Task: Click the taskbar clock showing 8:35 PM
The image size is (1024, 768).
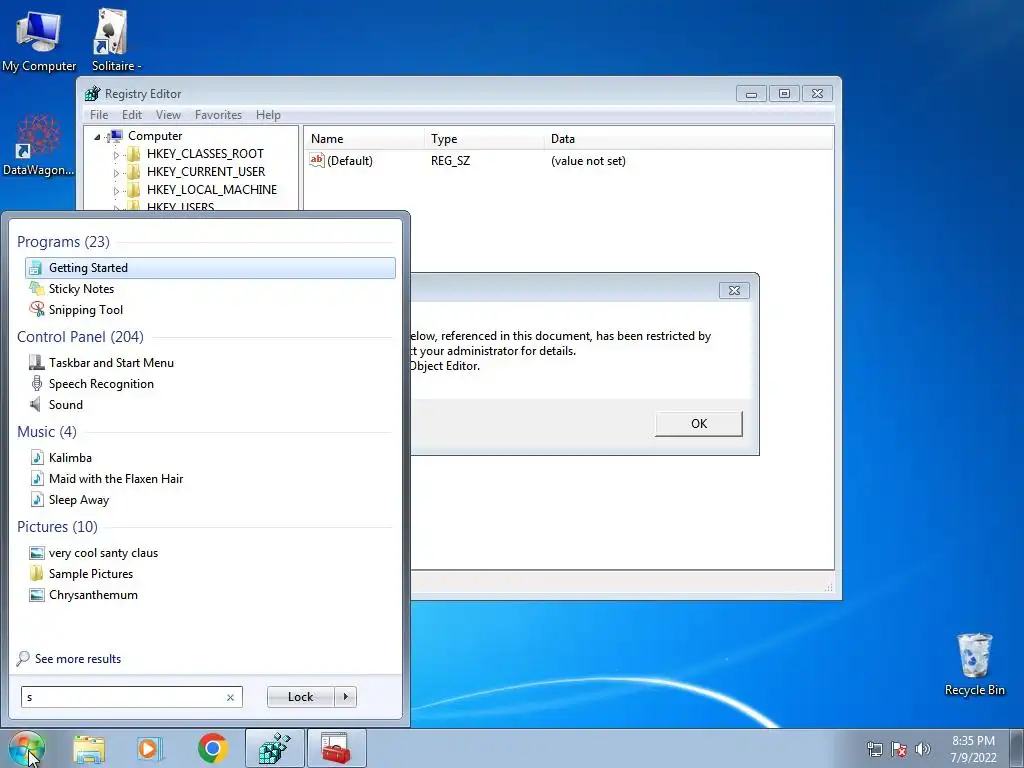Action: 973,749
